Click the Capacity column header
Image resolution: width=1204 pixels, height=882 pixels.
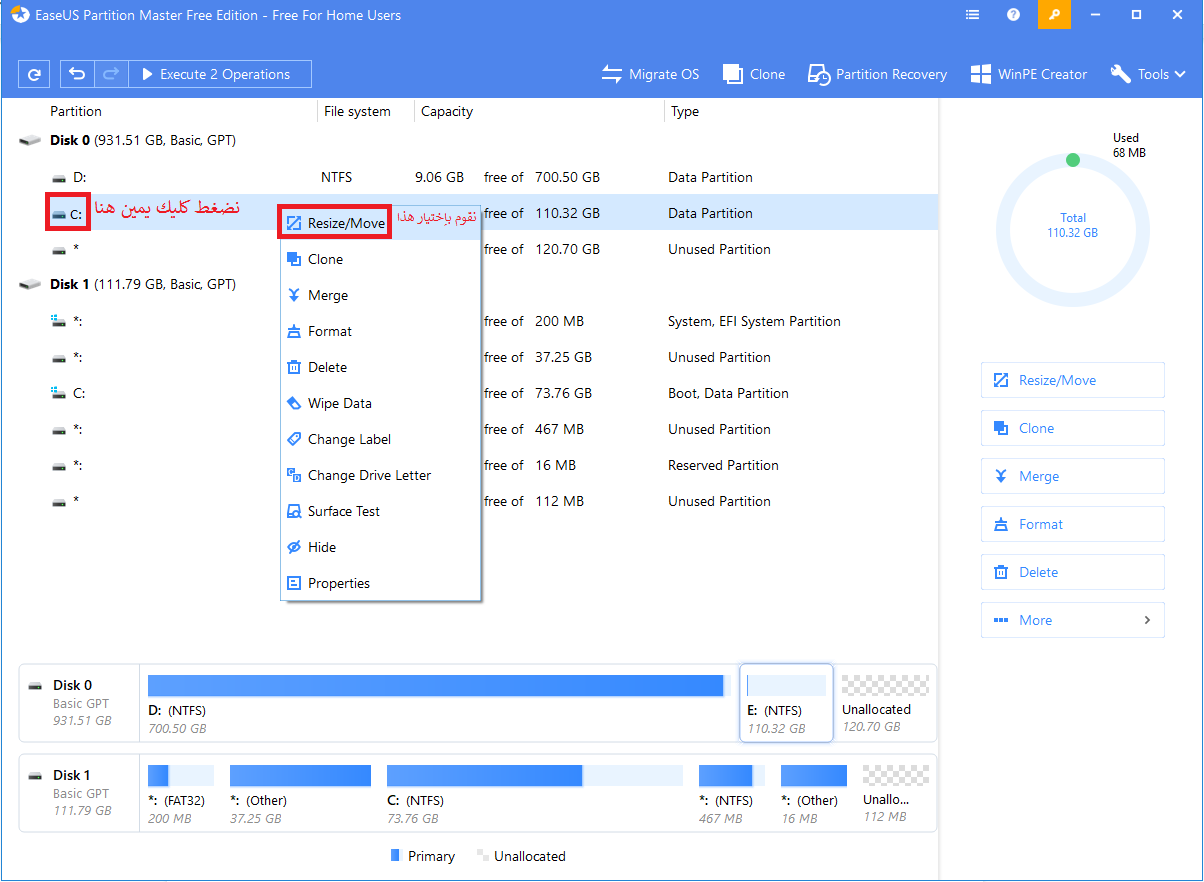(447, 111)
